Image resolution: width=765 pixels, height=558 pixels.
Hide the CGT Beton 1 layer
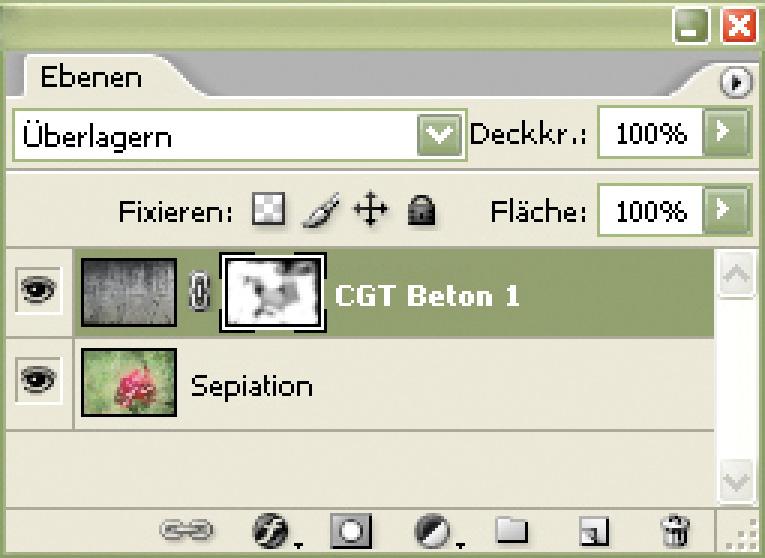point(38,290)
